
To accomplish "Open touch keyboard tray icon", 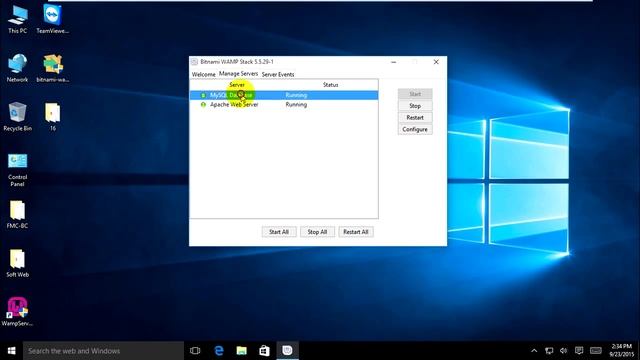I will point(596,351).
